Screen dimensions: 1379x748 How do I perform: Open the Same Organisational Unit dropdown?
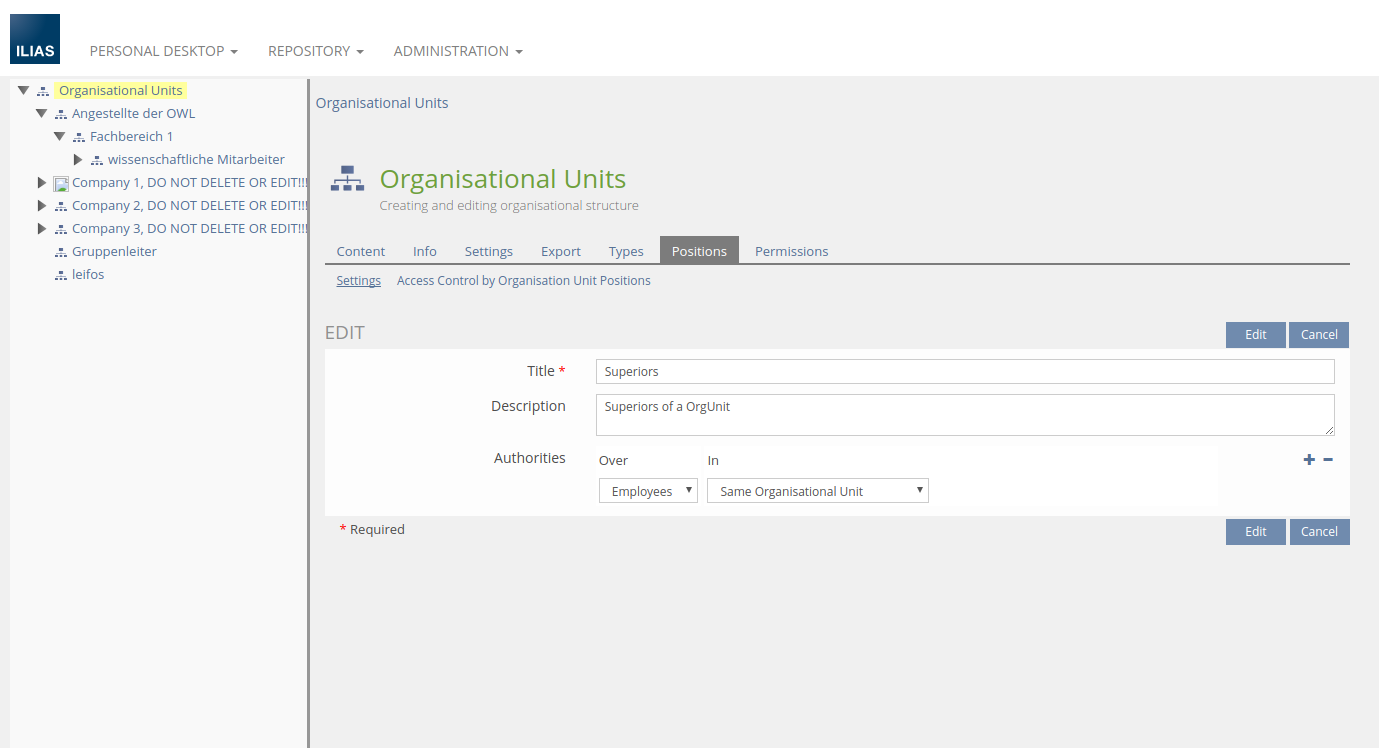pyautogui.click(x=817, y=491)
